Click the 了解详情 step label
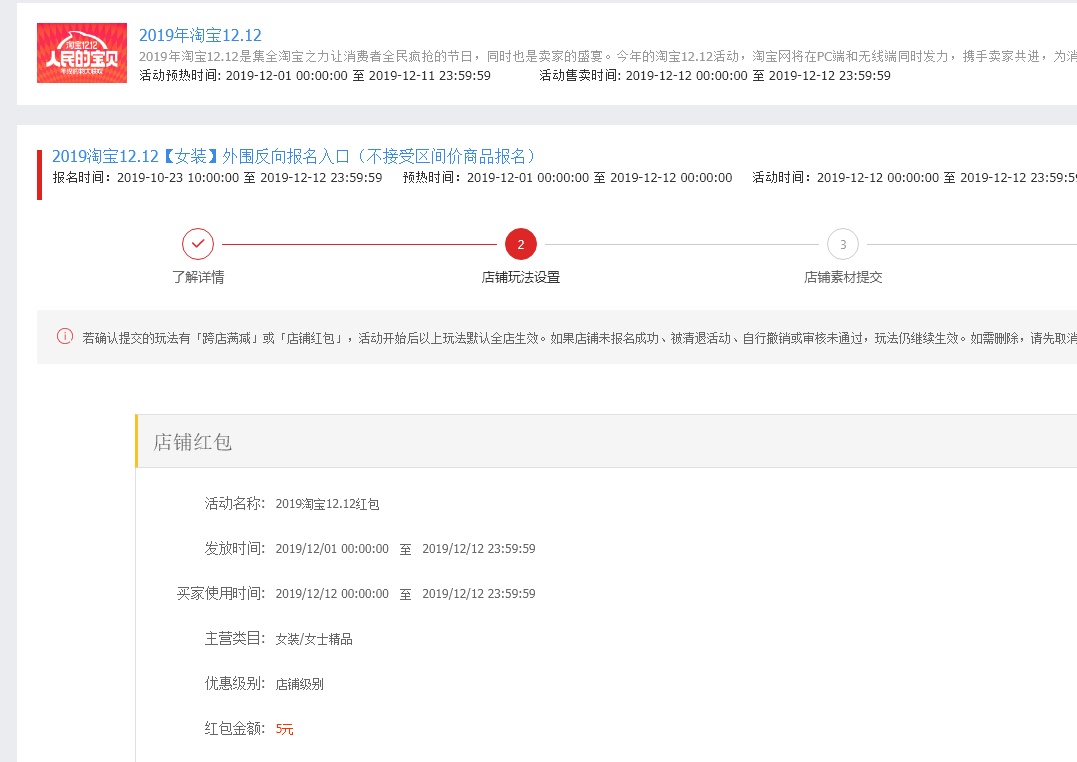This screenshot has width=1077, height=762. [198, 277]
